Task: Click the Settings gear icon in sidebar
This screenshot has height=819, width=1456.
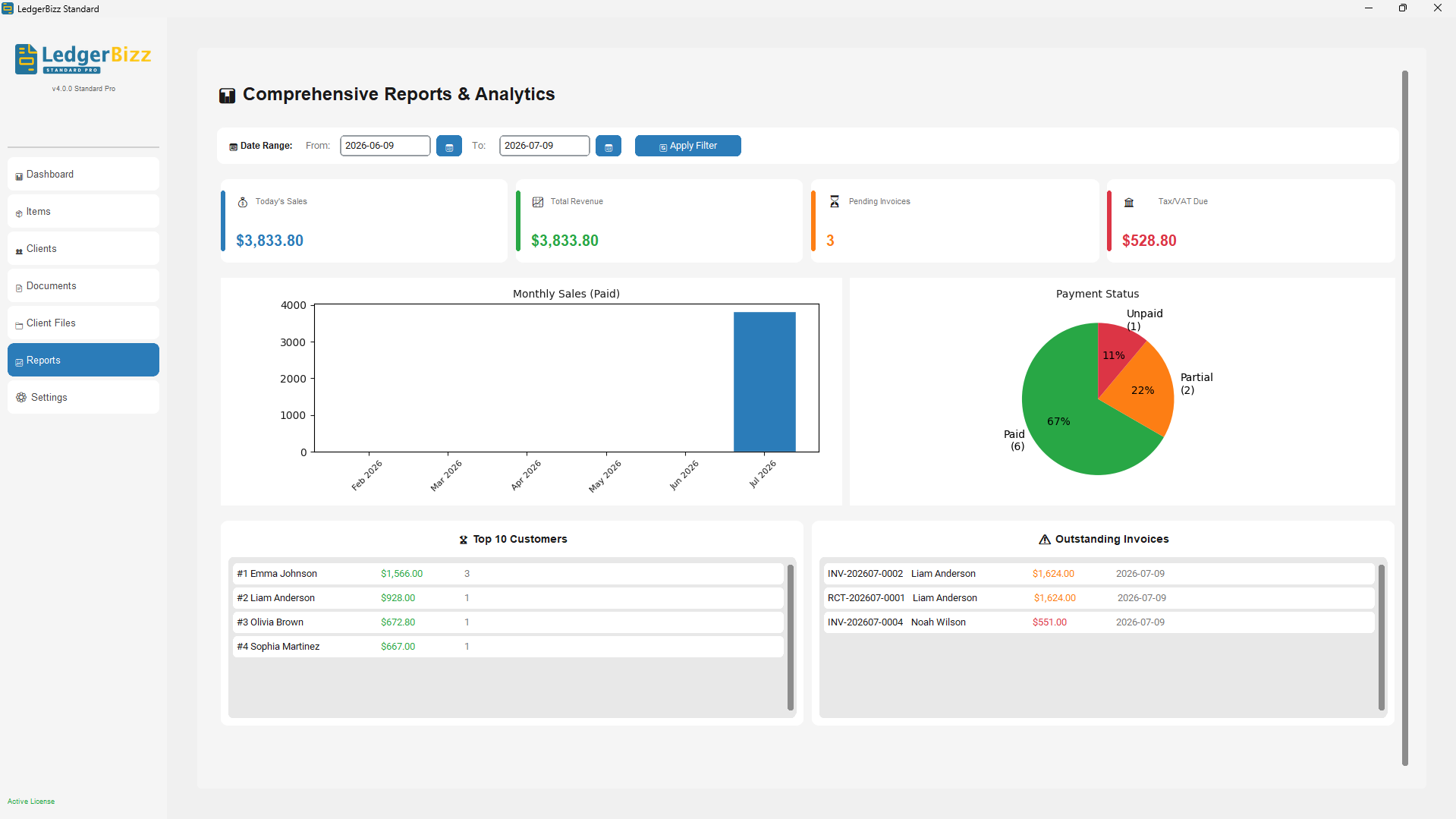Action: coord(21,398)
